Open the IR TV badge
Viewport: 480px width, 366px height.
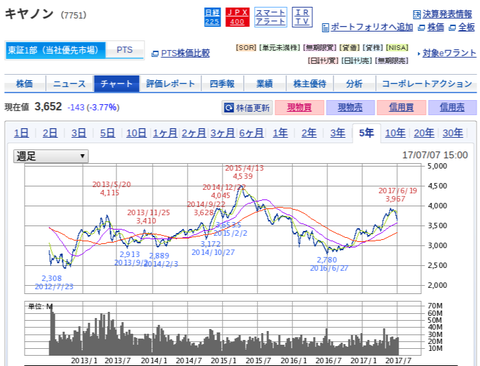302,17
